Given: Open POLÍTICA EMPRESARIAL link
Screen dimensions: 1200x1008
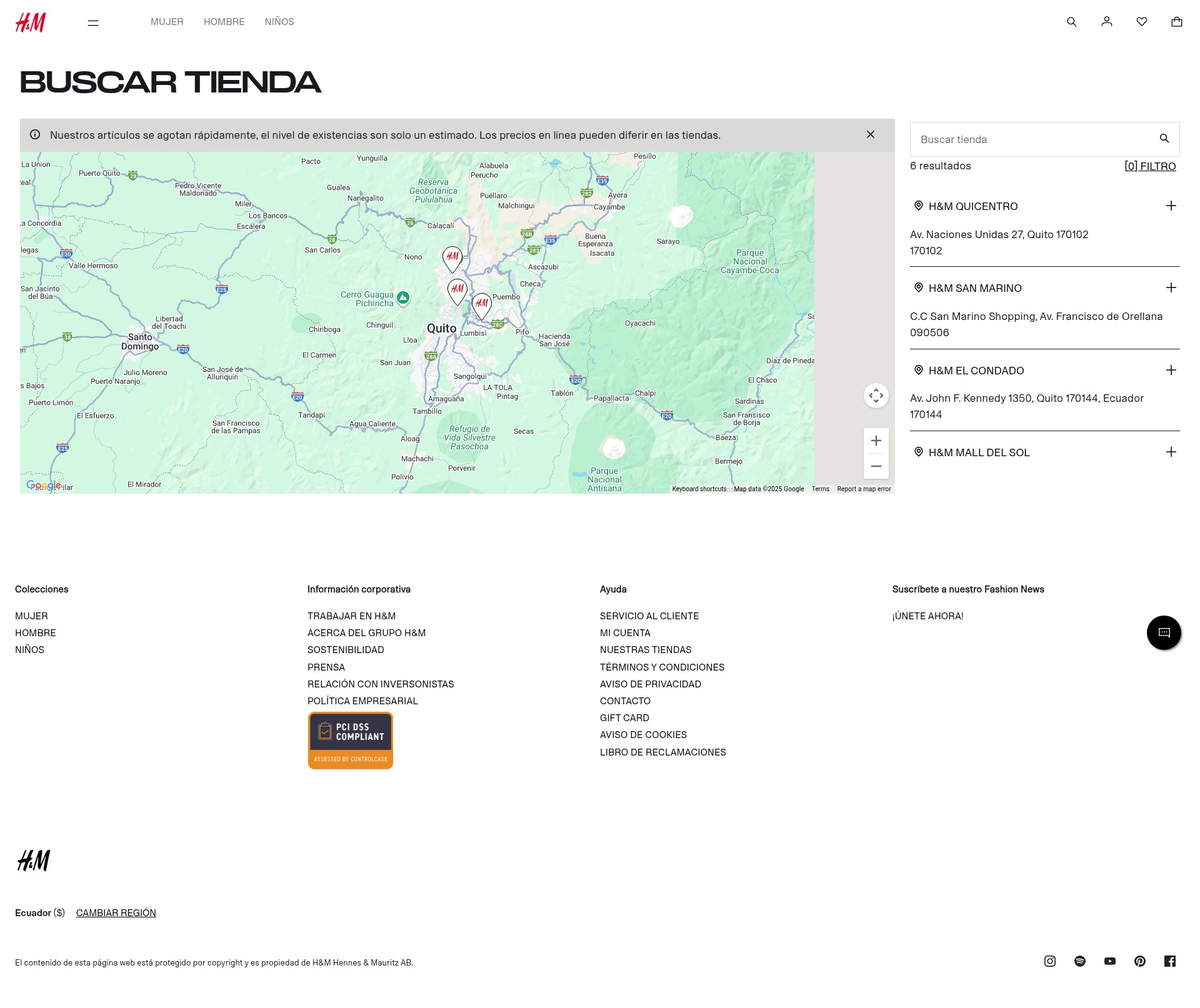Looking at the screenshot, I should pos(362,701).
